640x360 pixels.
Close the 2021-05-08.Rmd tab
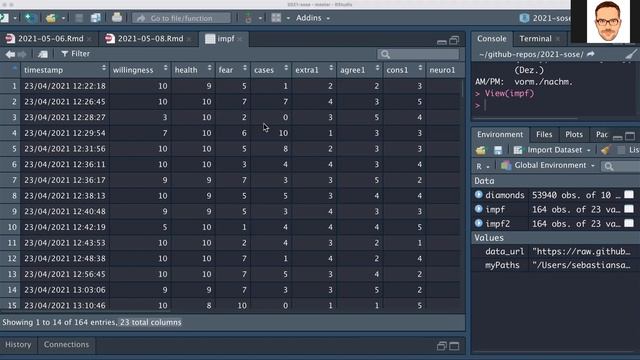point(189,39)
